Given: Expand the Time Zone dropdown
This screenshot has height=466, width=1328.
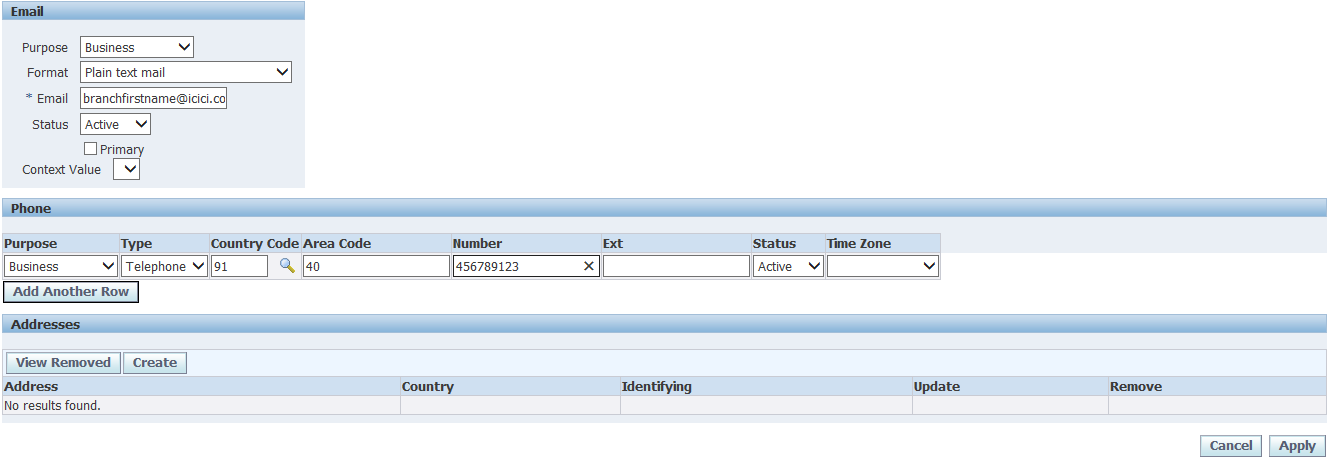Looking at the screenshot, I should (x=882, y=266).
